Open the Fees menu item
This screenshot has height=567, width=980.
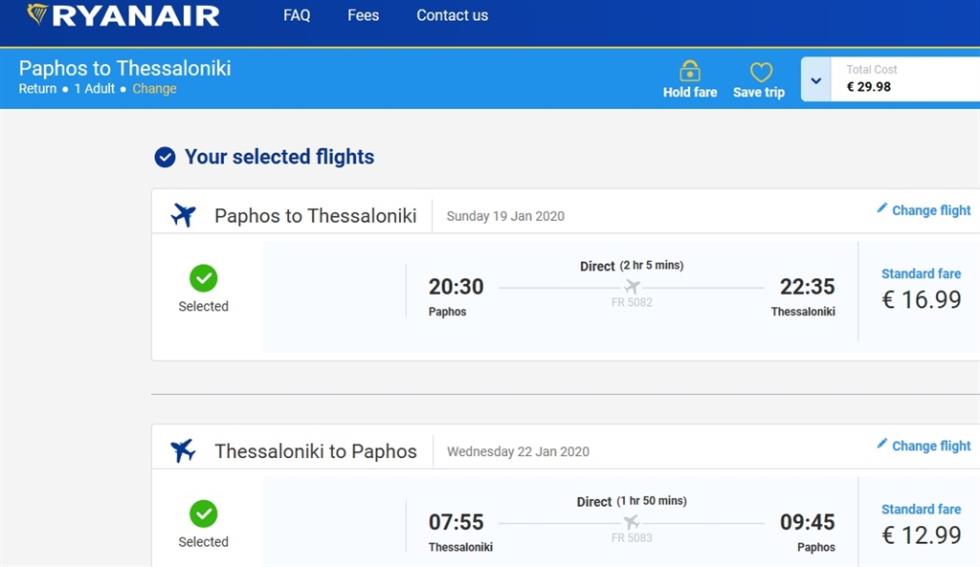point(363,15)
